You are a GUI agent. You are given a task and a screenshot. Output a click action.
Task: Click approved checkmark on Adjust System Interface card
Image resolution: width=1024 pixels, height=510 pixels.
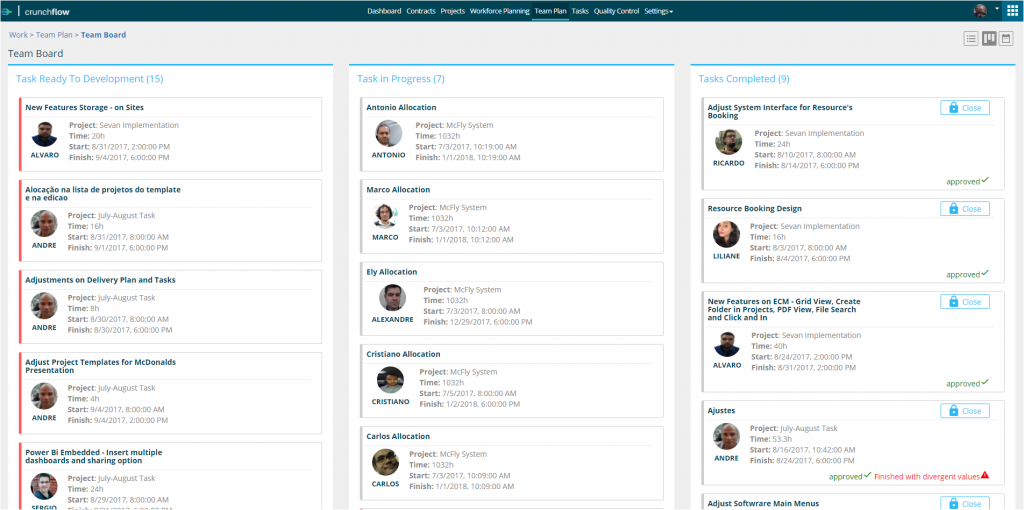(985, 181)
